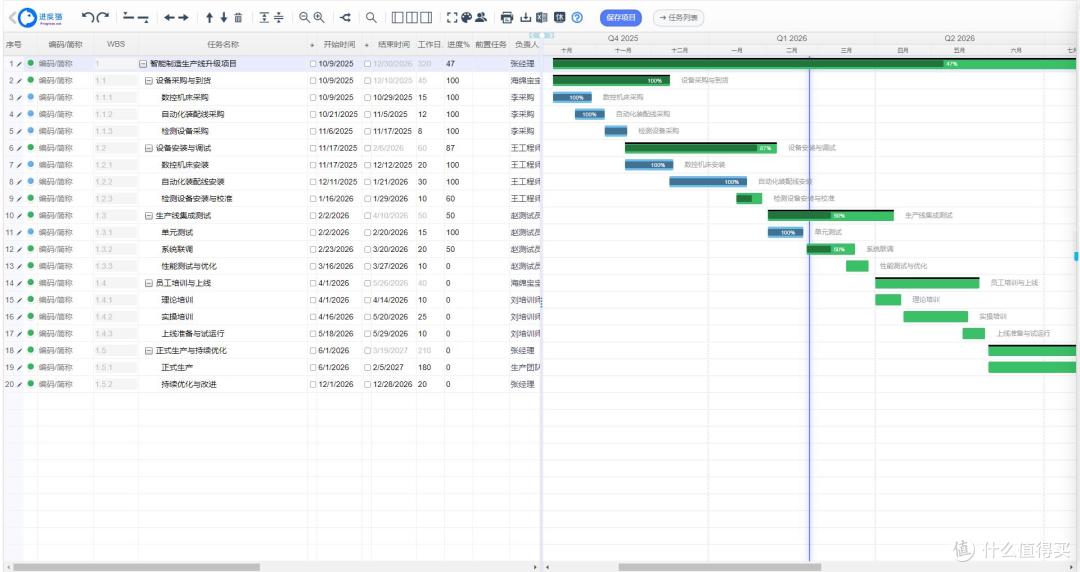The width and height of the screenshot is (1080, 572).
Task: Switch to Gantt-only layout icon
Action: point(426,17)
